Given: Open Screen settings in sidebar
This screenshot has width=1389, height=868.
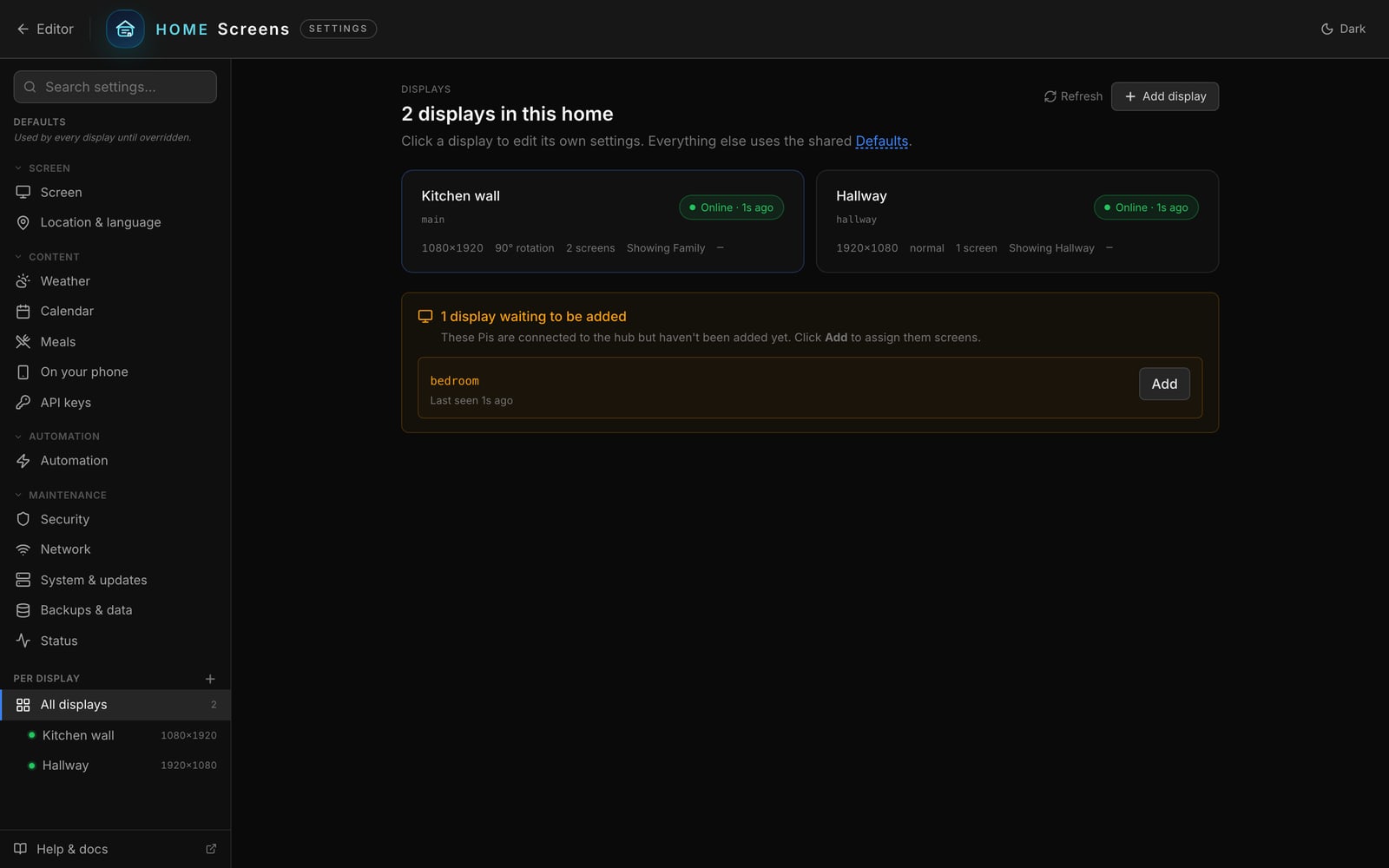Looking at the screenshot, I should point(115,193).
